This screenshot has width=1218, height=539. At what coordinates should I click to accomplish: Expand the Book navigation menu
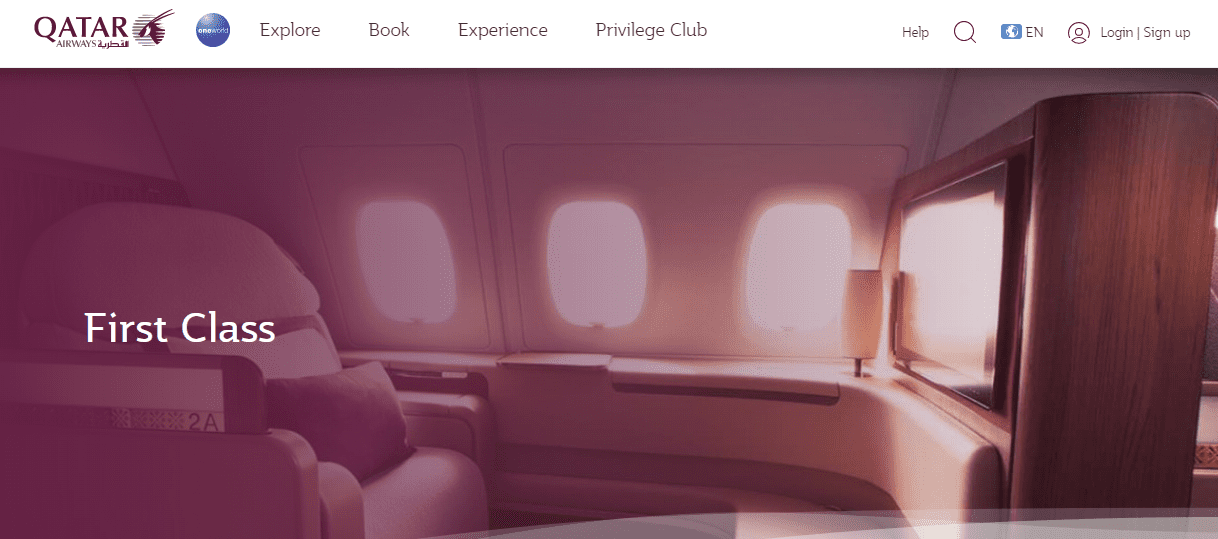click(x=389, y=30)
